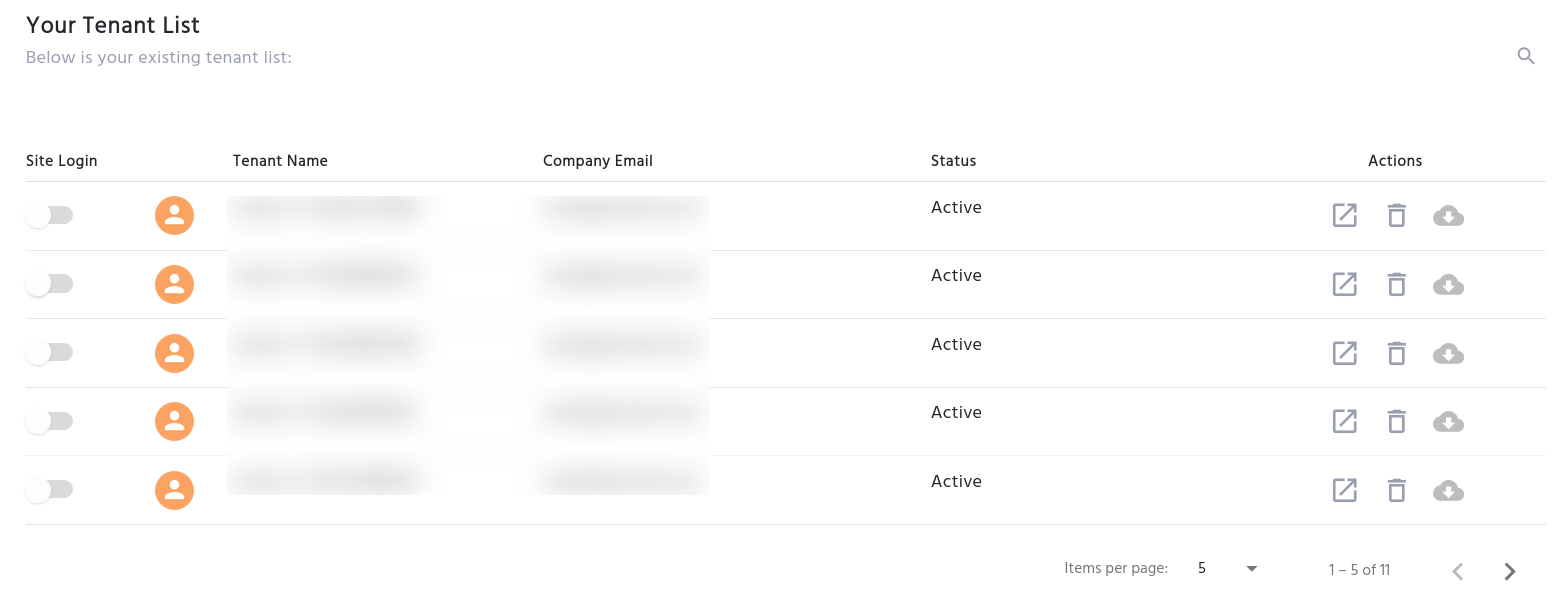Delete the fifth tenant with trash icon

[1396, 490]
